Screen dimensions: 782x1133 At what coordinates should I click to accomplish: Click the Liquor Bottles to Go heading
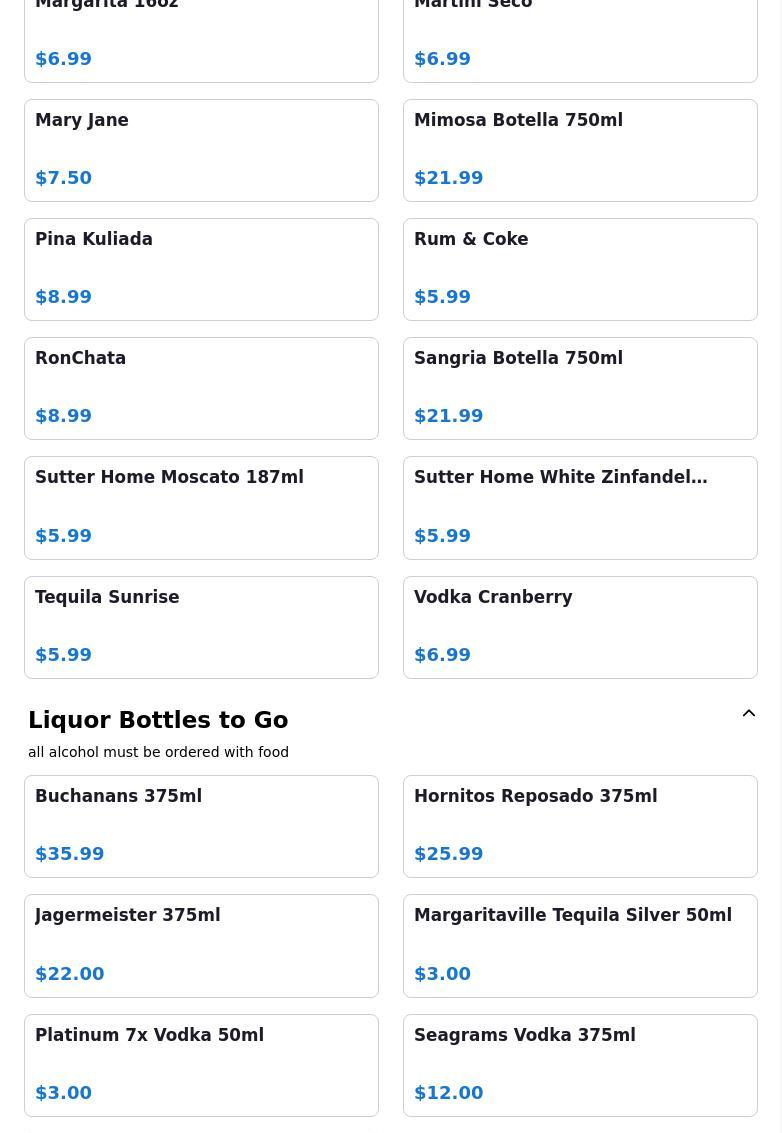[x=158, y=720]
